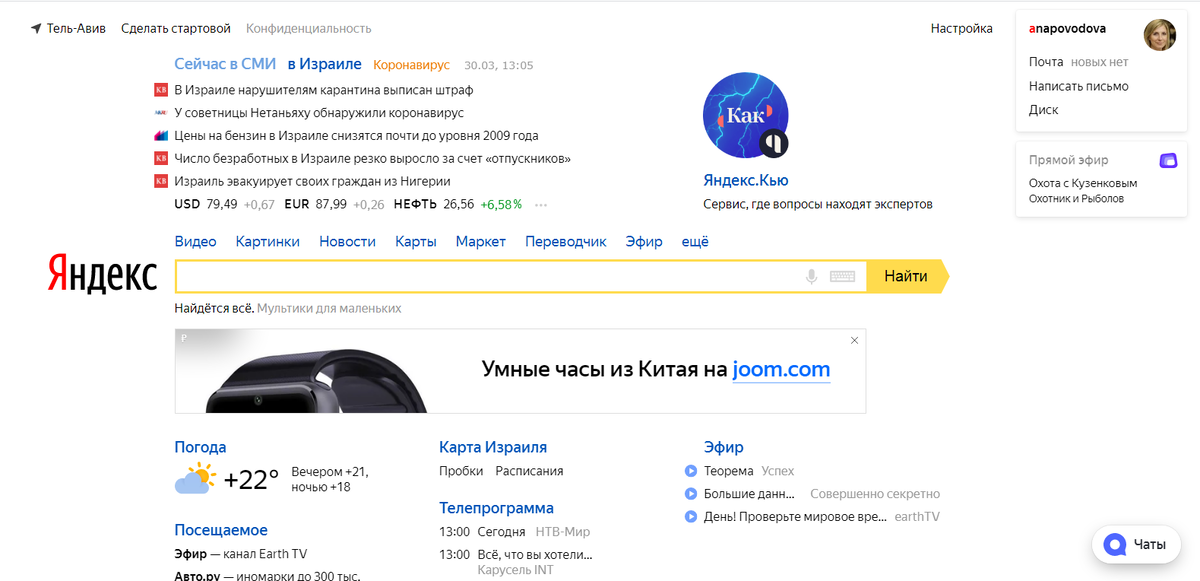Click the microphone voice search icon
This screenshot has width=1200, height=581.
pyautogui.click(x=812, y=276)
